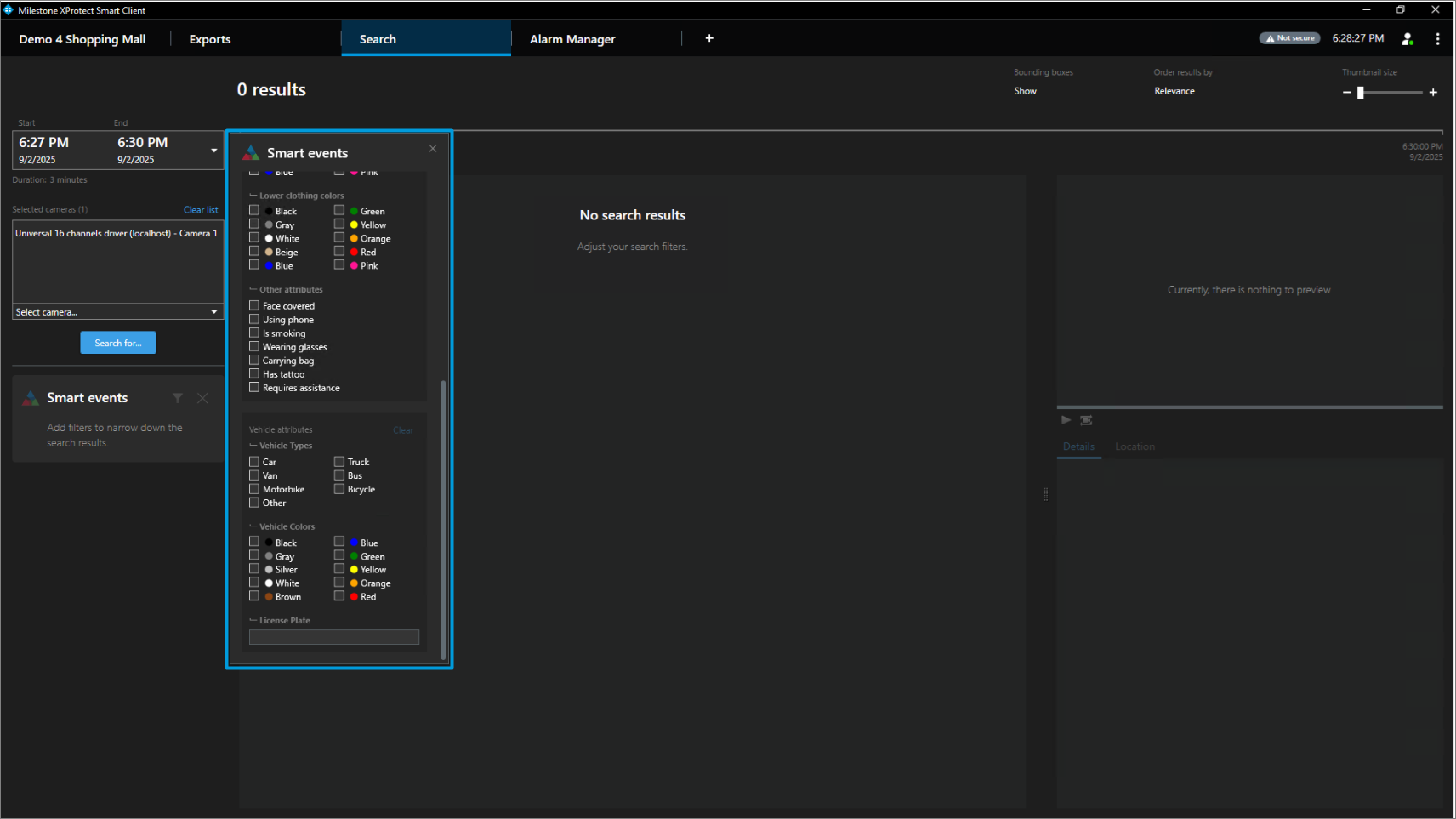Enable the Face covered checkbox

(254, 305)
